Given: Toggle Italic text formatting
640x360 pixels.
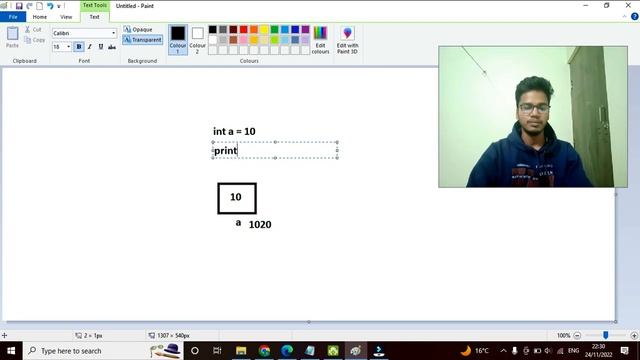Looking at the screenshot, I should tap(90, 47).
